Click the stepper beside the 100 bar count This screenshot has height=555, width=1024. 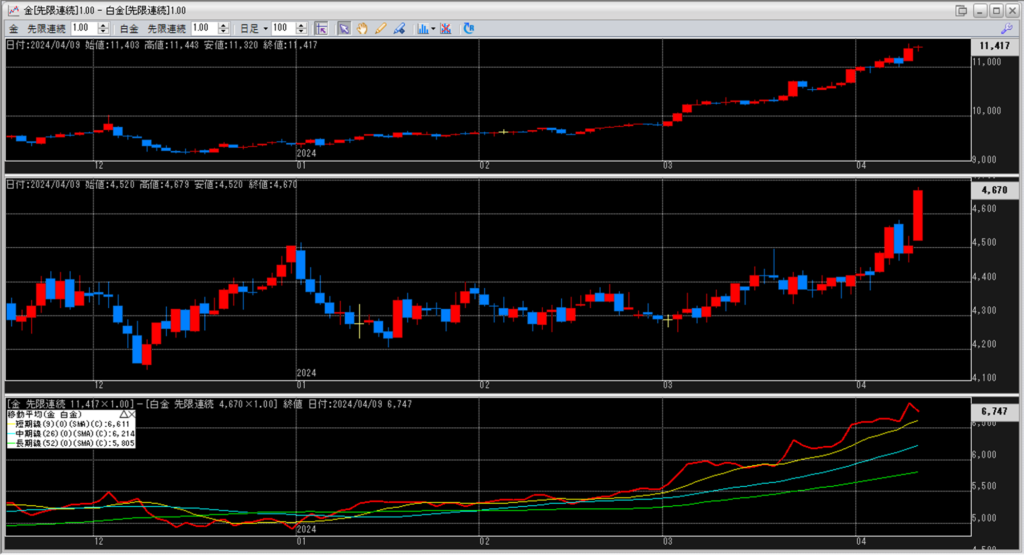299,28
